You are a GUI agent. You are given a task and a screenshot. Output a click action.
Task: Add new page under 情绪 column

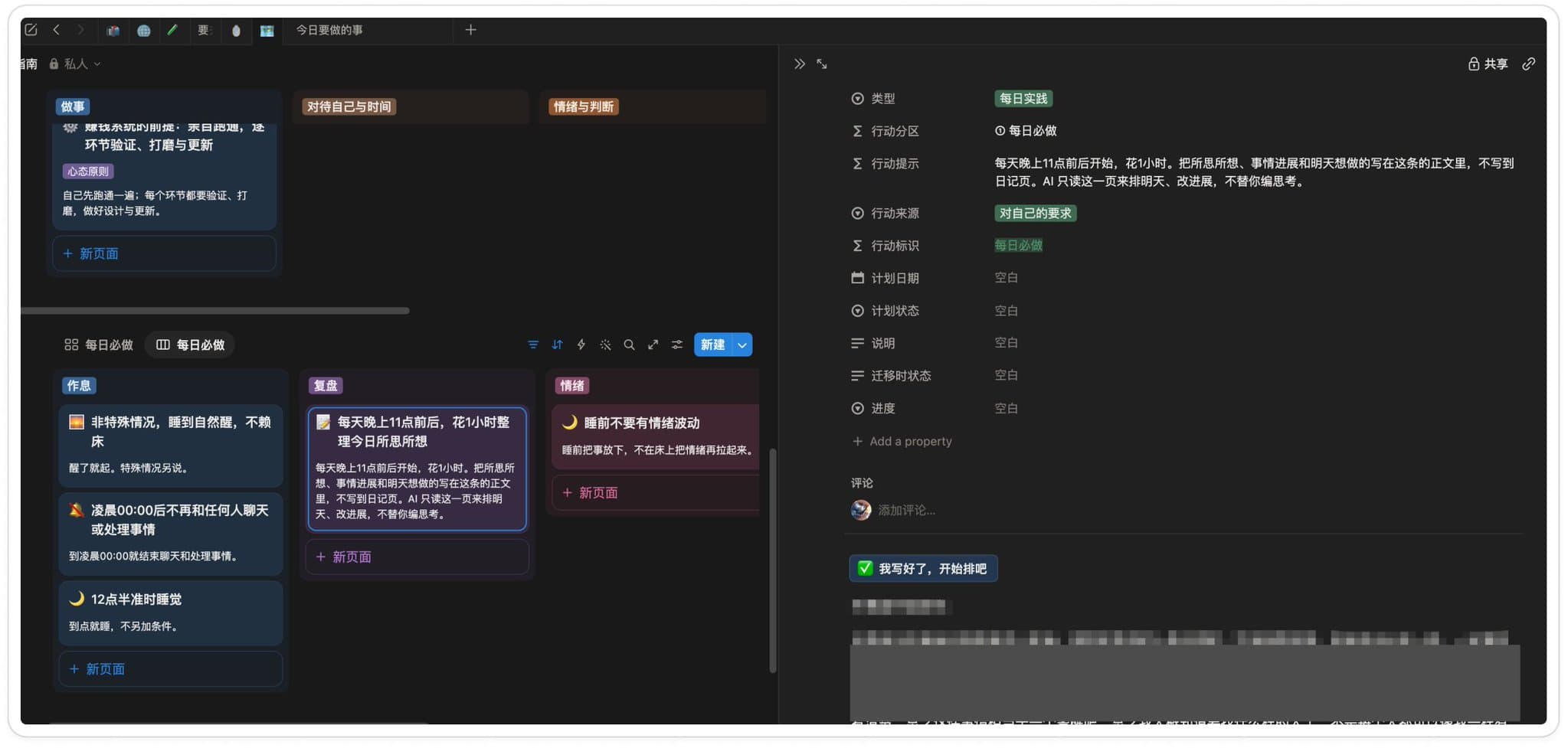pos(656,492)
